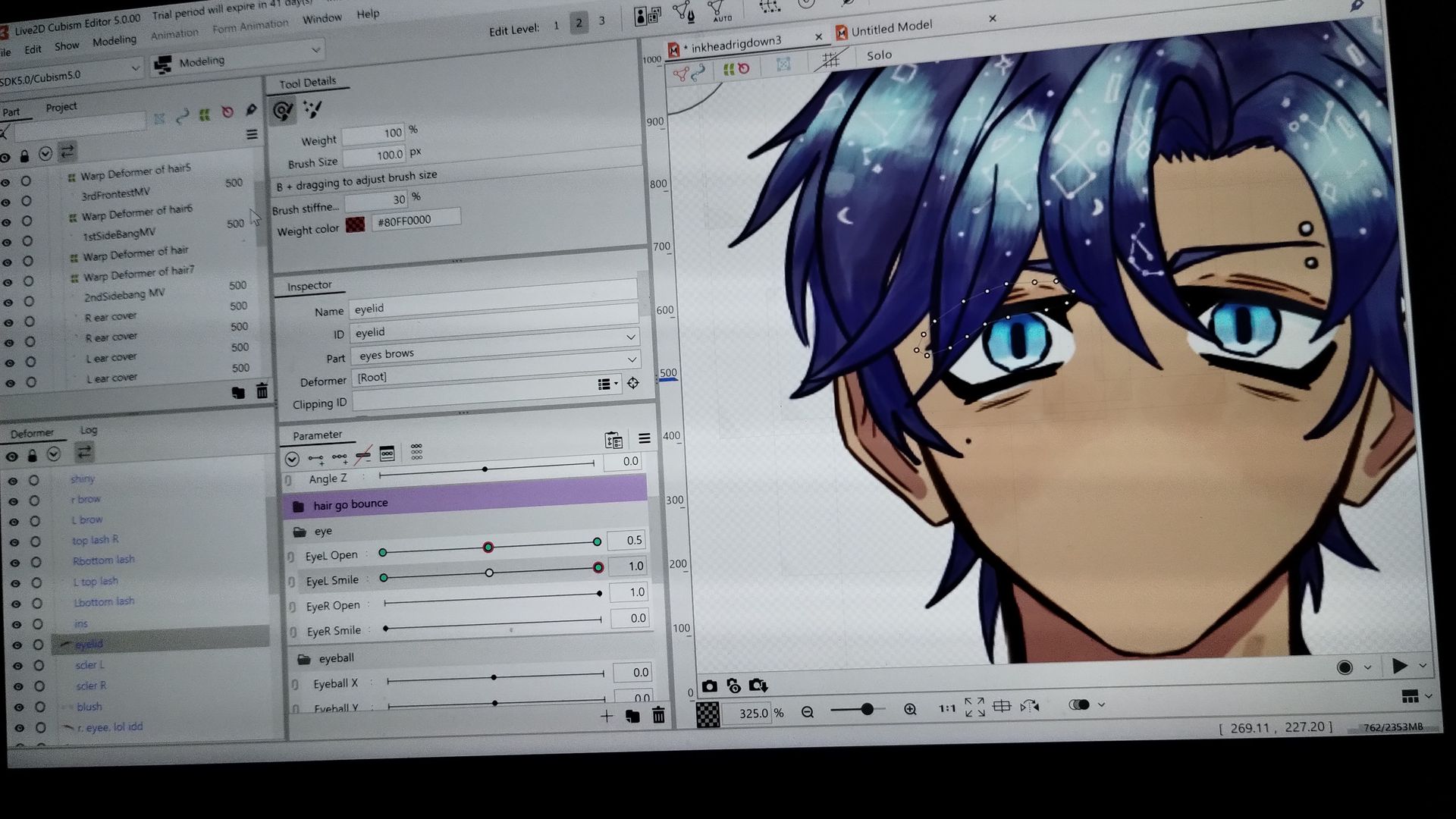Toggle visibility of 2ndSidebang MV part
Screen dimensions: 1456x819
(8, 302)
